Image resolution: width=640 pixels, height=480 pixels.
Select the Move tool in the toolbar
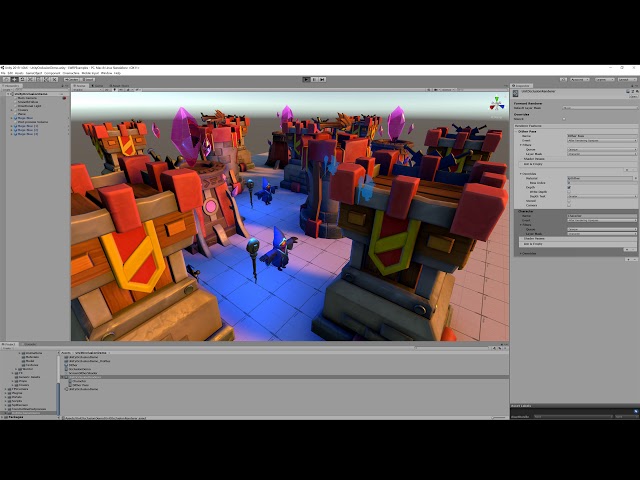pyautogui.click(x=15, y=80)
